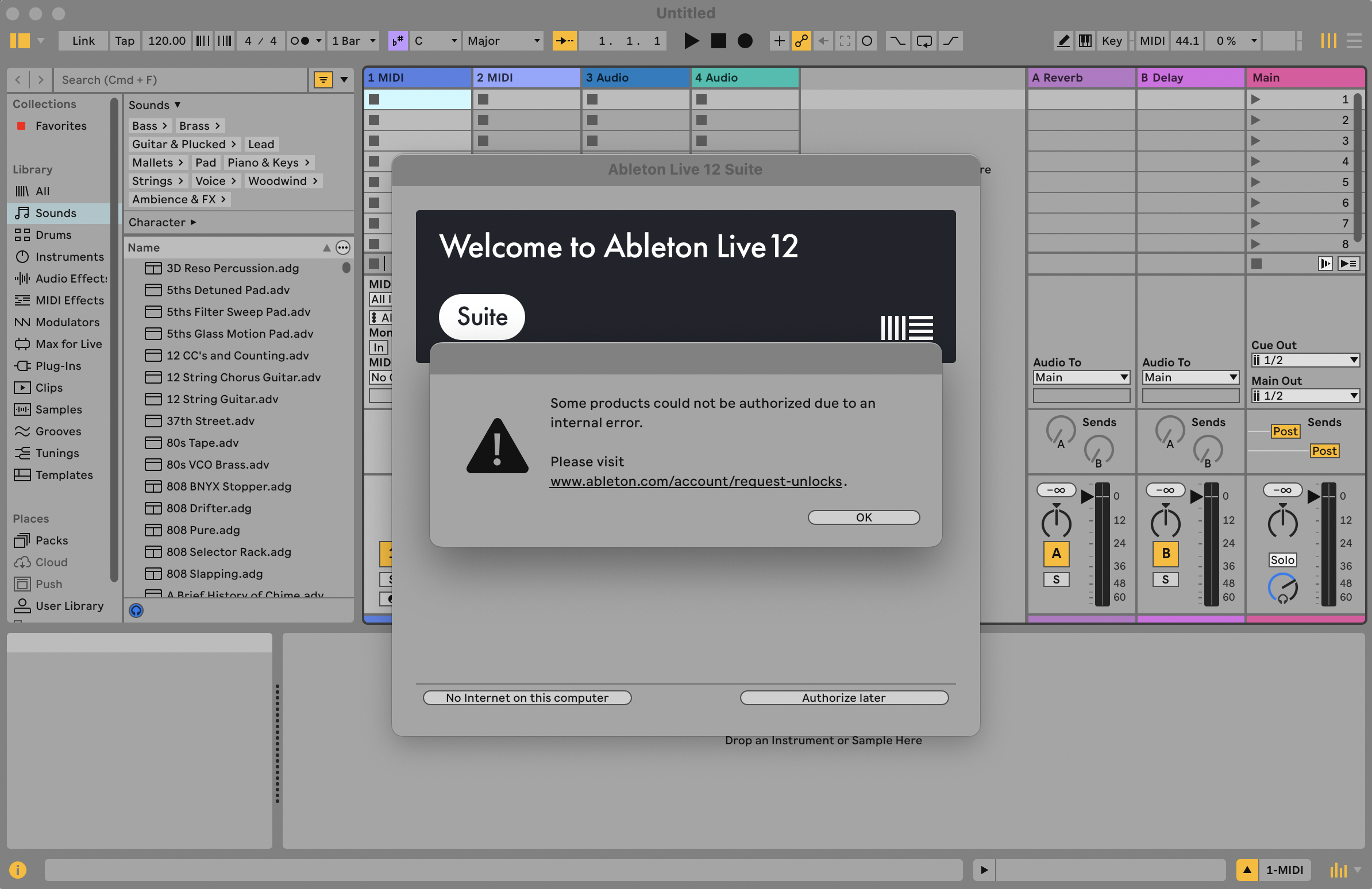This screenshot has width=1372, height=889.
Task: Select the Lead sound tag
Action: pyautogui.click(x=261, y=144)
